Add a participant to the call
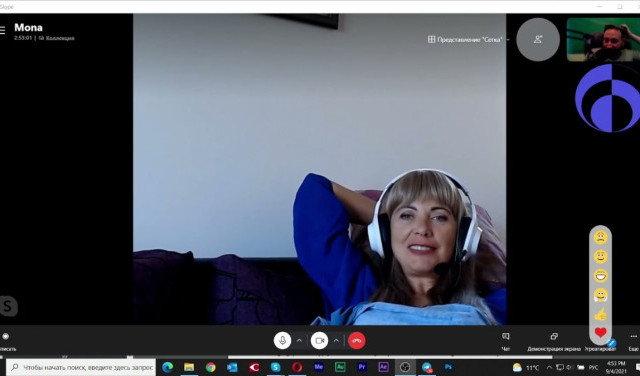Viewport: 640px width, 376px height. (x=538, y=39)
